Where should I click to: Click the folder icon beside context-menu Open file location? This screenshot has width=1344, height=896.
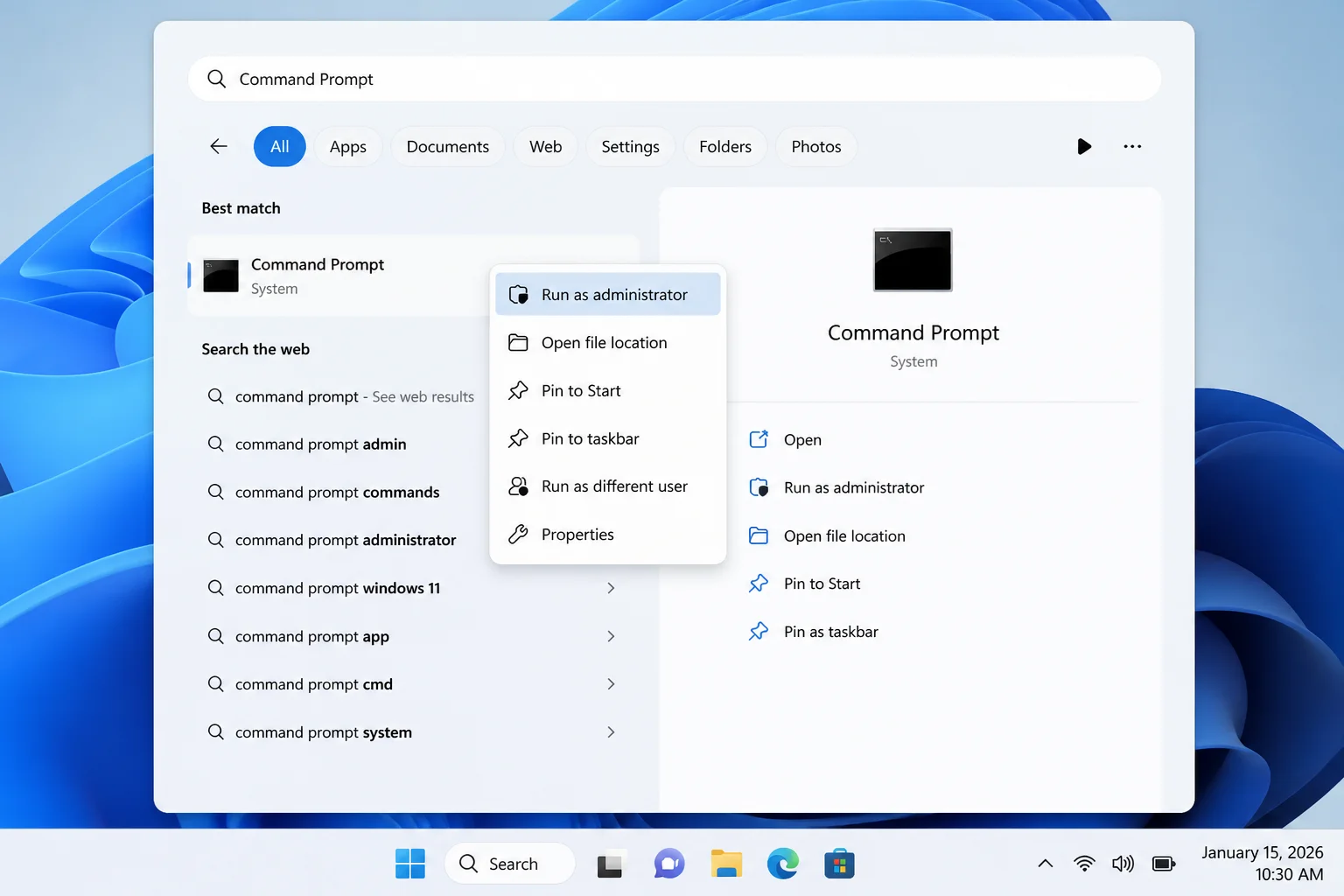[x=518, y=342]
